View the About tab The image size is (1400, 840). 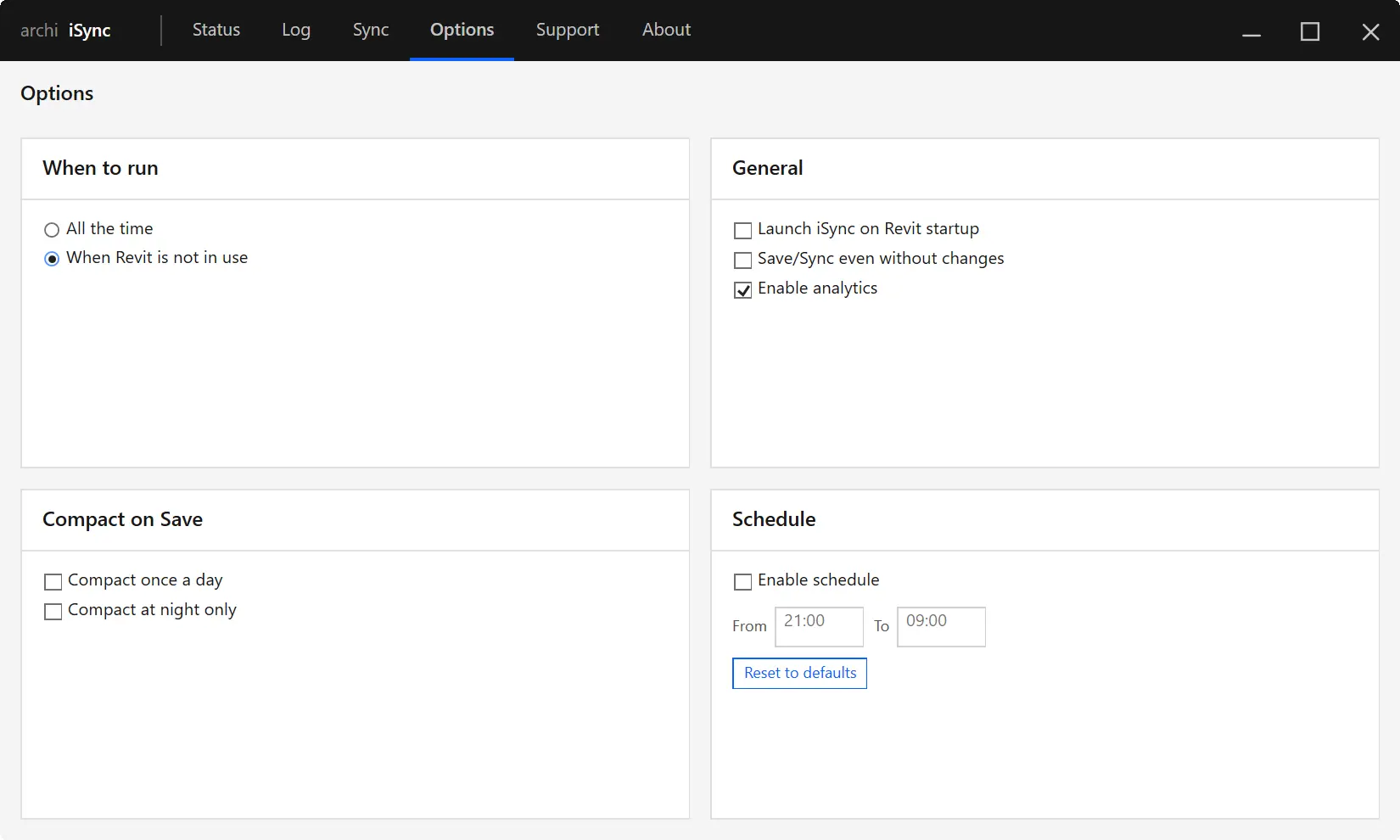[x=666, y=30]
